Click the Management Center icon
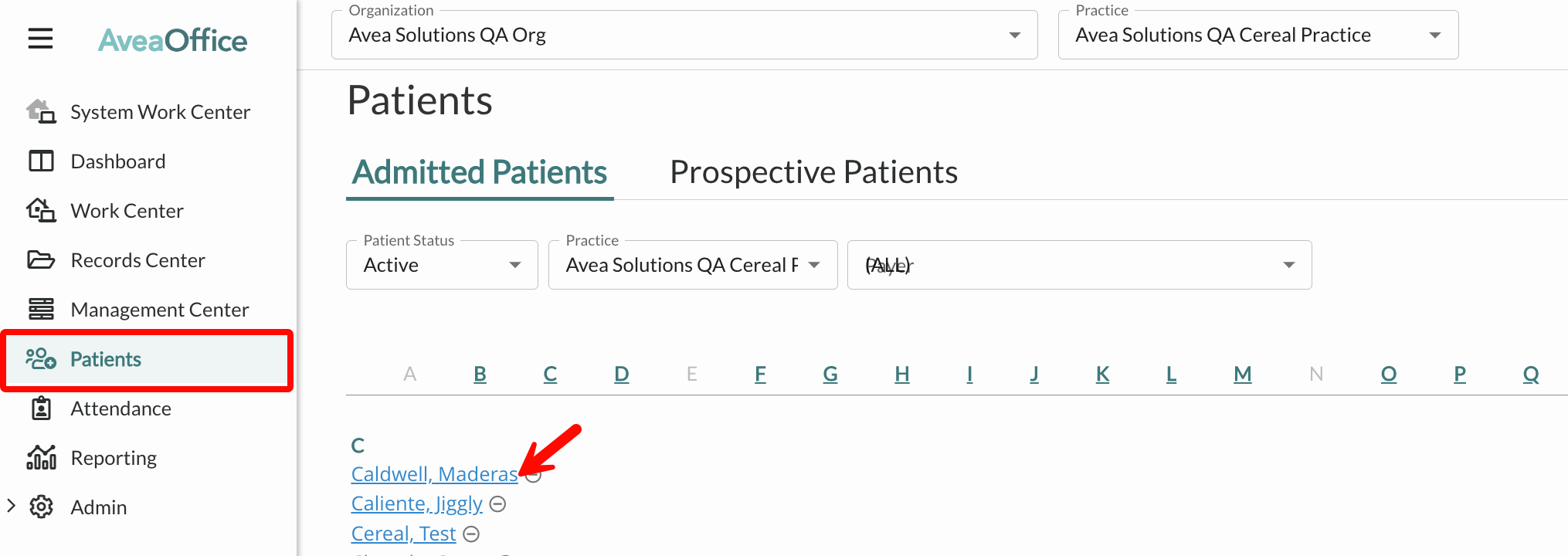This screenshot has width=1568, height=556. [41, 310]
